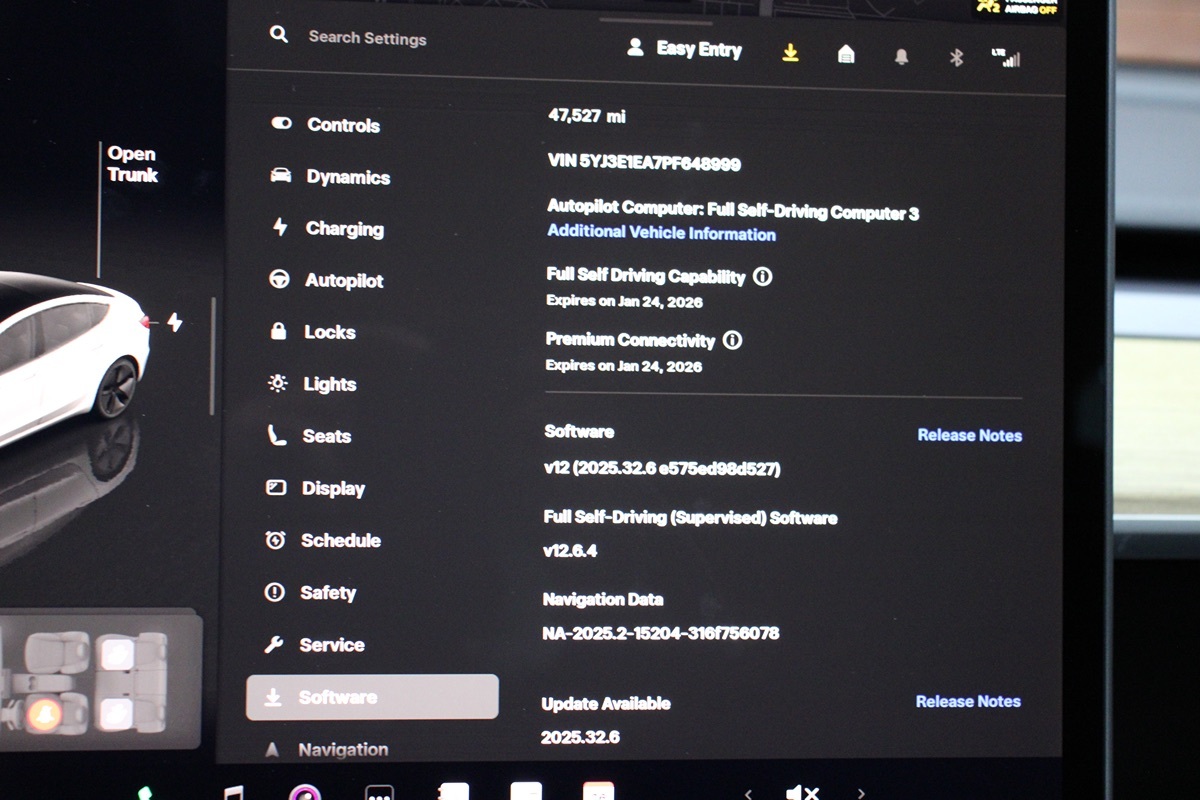Open the garage door HomeLink icon
The width and height of the screenshot is (1200, 800).
click(x=846, y=55)
